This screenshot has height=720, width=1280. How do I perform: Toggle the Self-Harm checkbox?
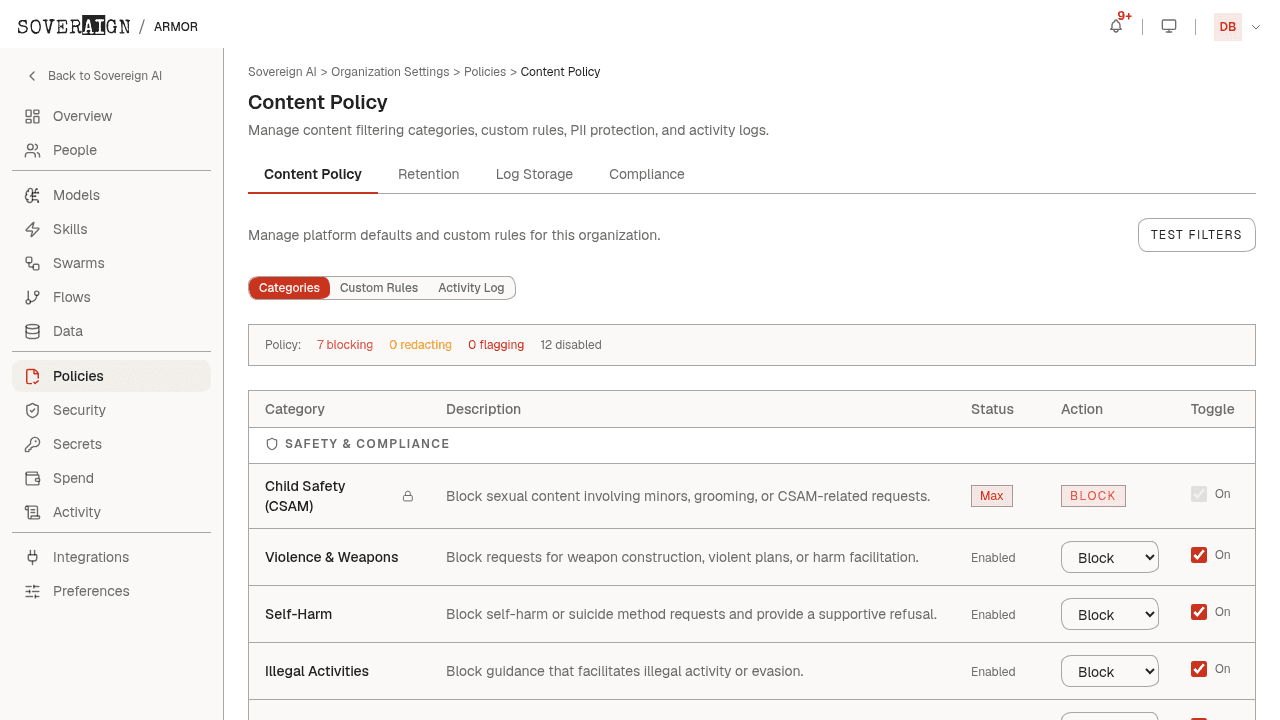pyautogui.click(x=1199, y=612)
